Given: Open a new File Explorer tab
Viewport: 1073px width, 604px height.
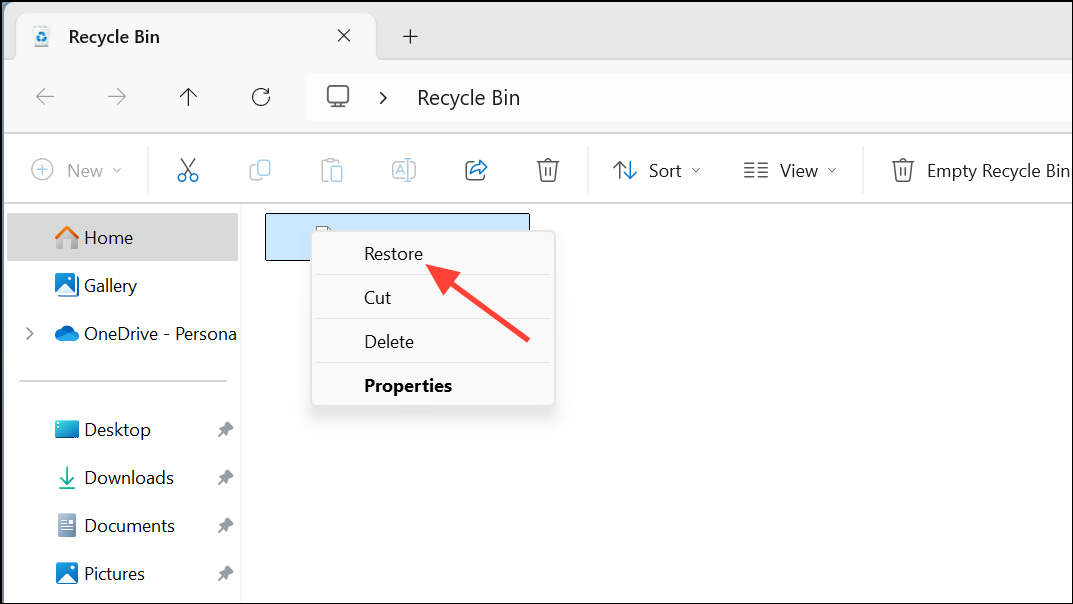Looking at the screenshot, I should click(x=410, y=36).
